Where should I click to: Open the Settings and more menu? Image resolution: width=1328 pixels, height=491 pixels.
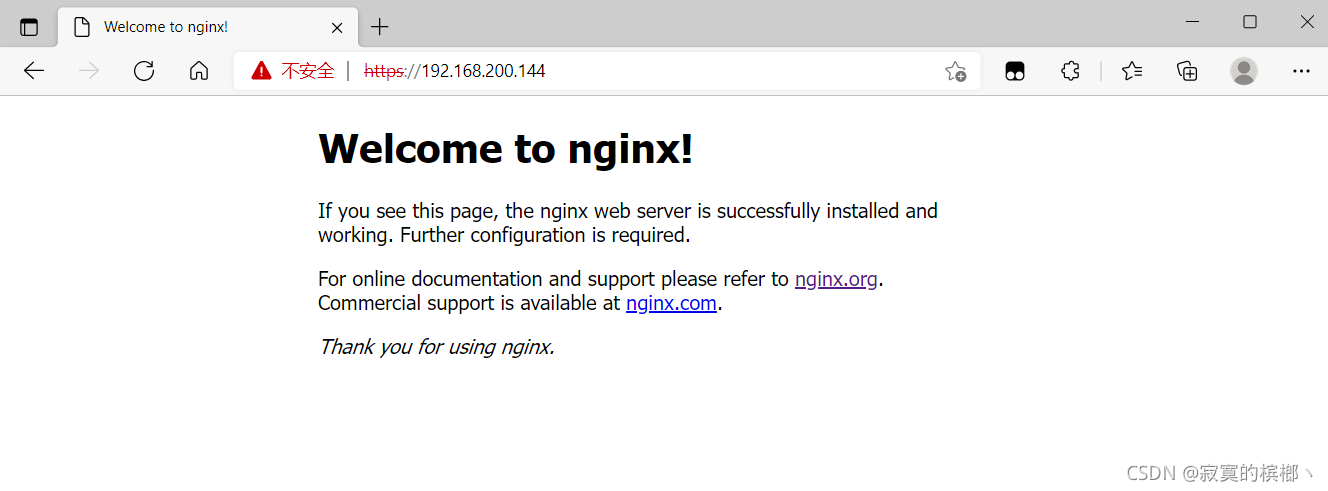(1301, 71)
